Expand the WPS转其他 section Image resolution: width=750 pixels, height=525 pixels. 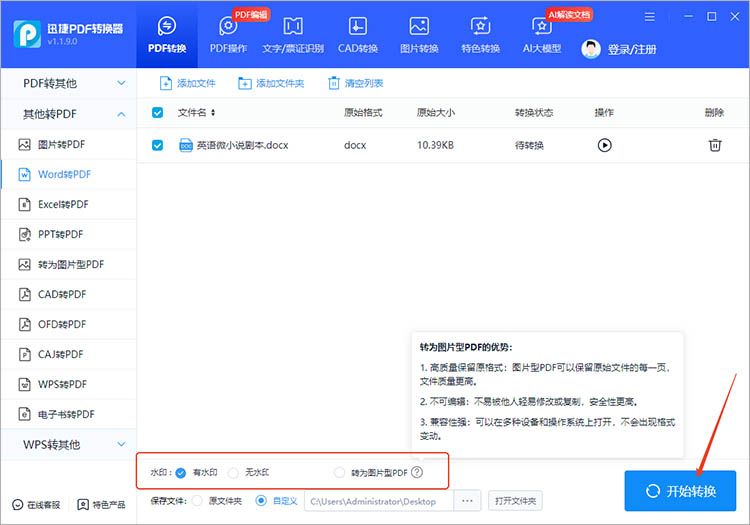click(121, 444)
